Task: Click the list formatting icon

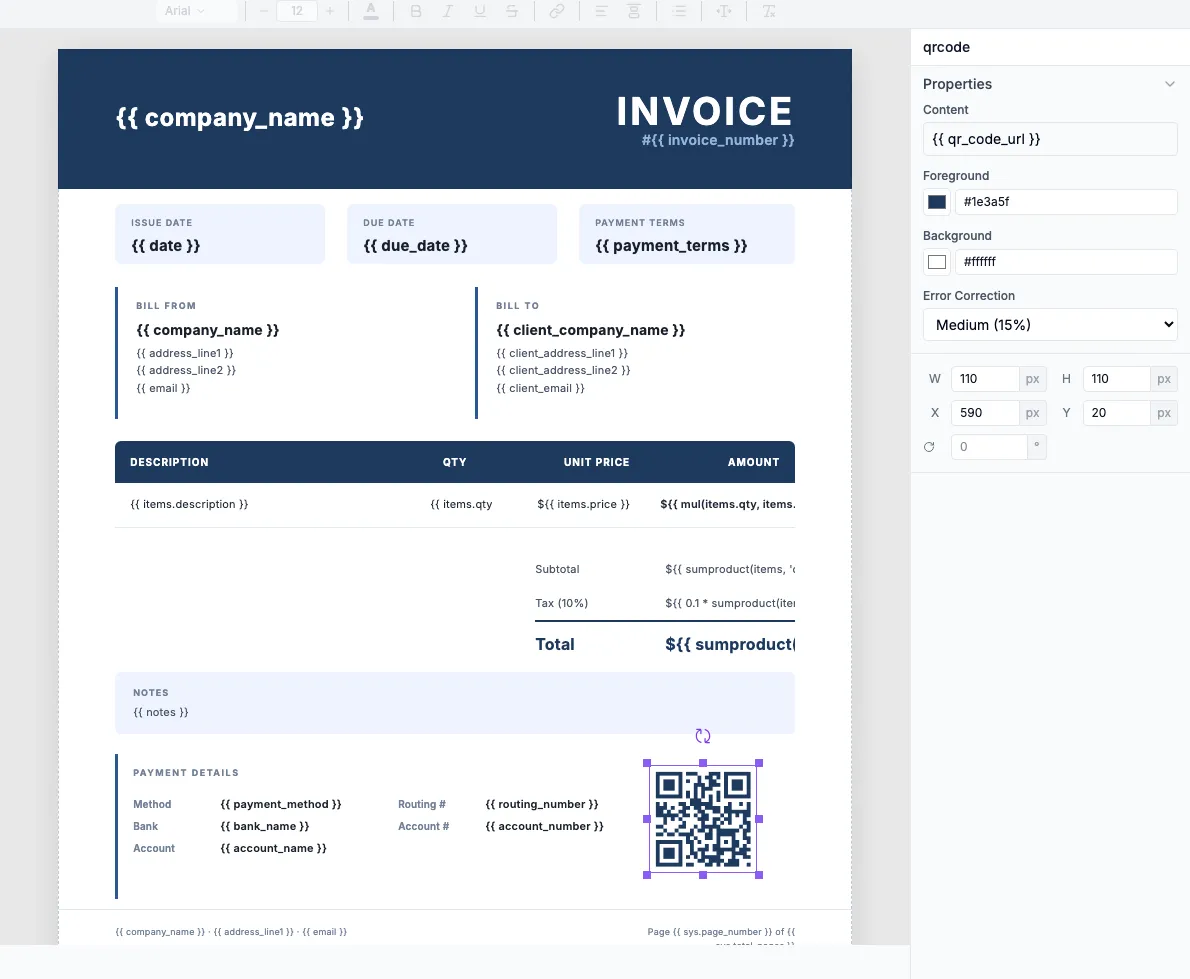Action: [x=680, y=11]
